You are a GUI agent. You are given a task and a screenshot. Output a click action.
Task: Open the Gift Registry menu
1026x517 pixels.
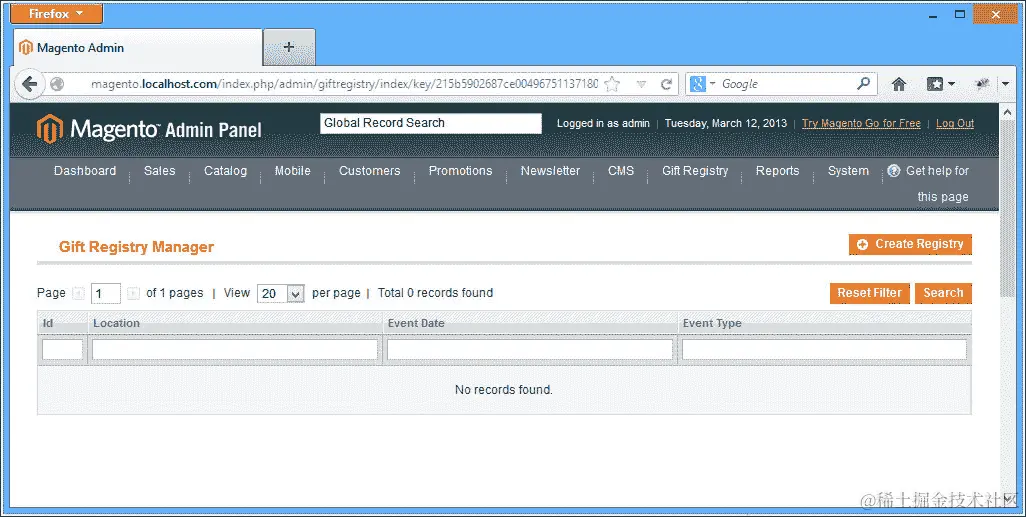click(695, 171)
